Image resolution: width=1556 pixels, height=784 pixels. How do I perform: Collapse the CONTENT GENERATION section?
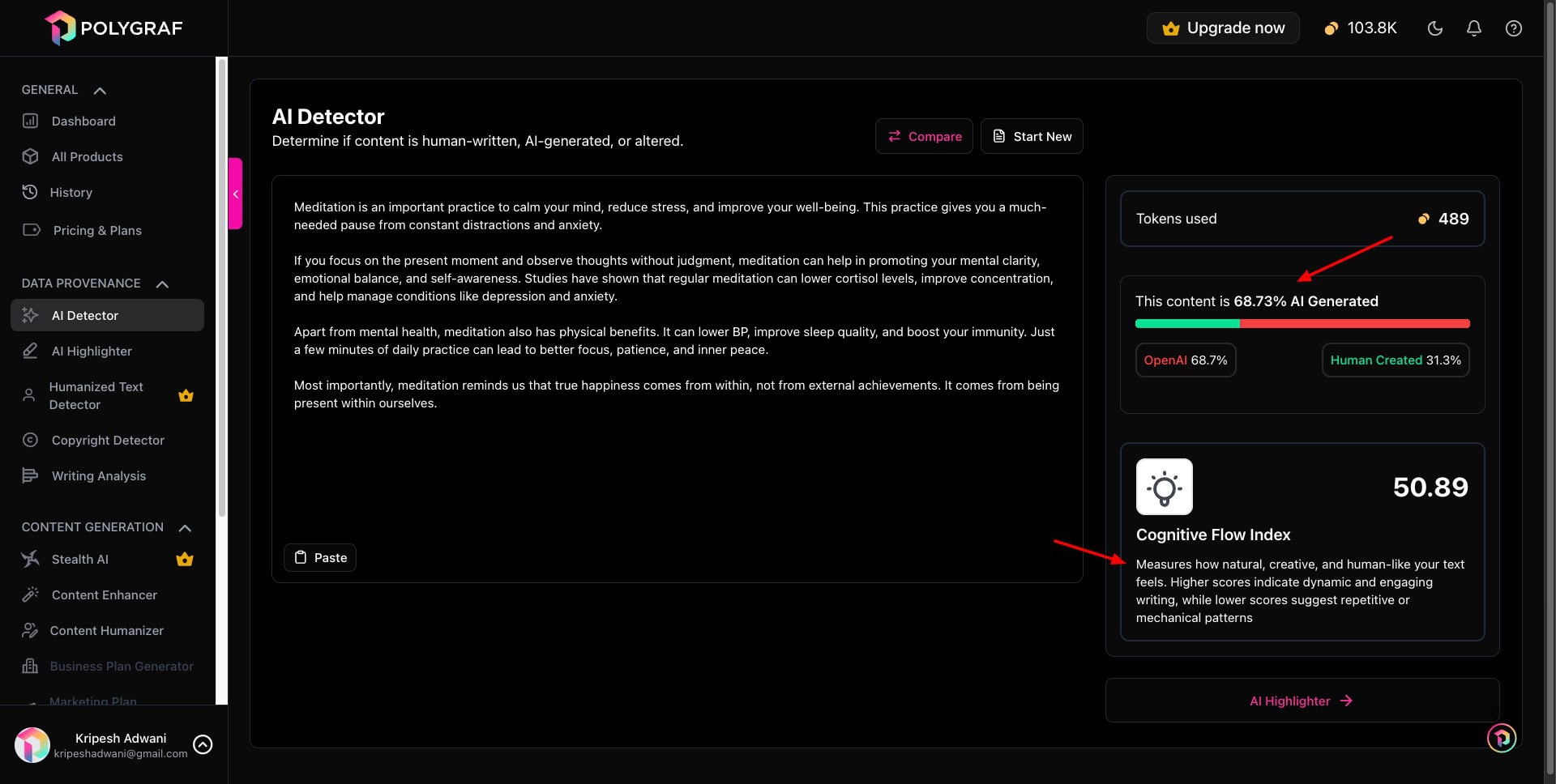click(x=185, y=528)
